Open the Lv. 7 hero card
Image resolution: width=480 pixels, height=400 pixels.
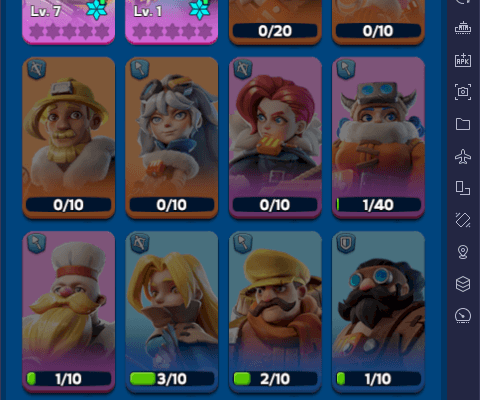point(69,21)
